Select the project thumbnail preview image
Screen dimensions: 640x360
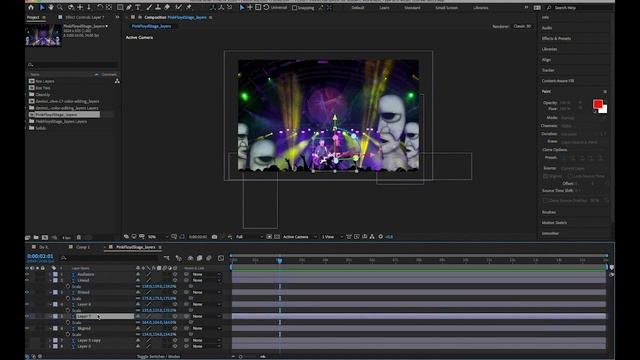[x=43, y=35]
